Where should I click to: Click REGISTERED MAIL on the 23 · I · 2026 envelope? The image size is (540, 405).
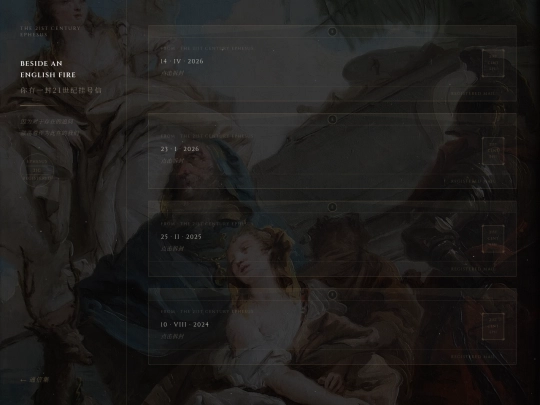(473, 181)
